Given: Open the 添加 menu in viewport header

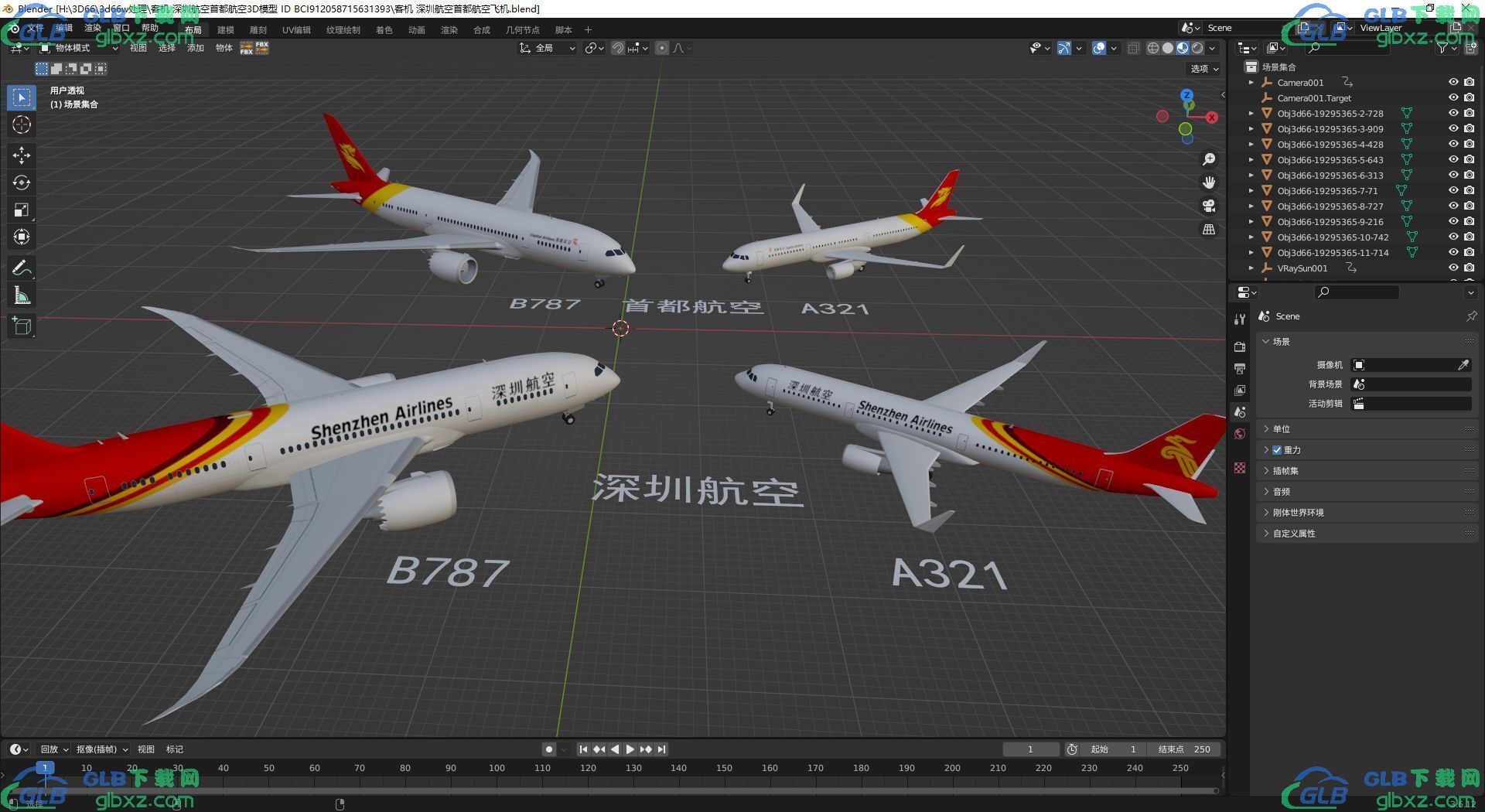Looking at the screenshot, I should point(196,48).
